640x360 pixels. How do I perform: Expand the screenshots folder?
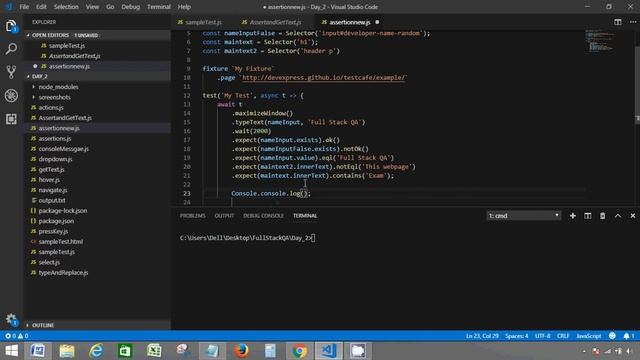point(54,97)
